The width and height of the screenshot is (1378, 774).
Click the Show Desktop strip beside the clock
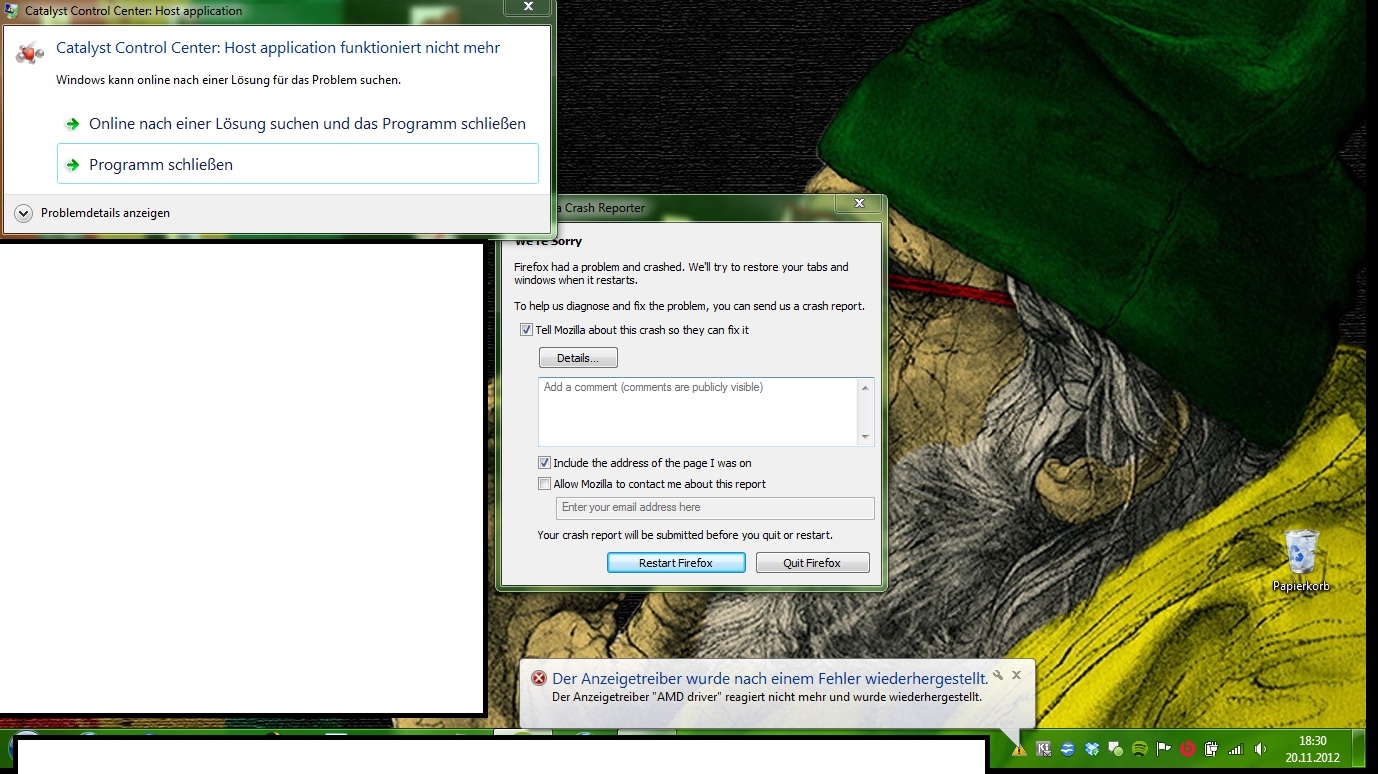coord(1359,749)
